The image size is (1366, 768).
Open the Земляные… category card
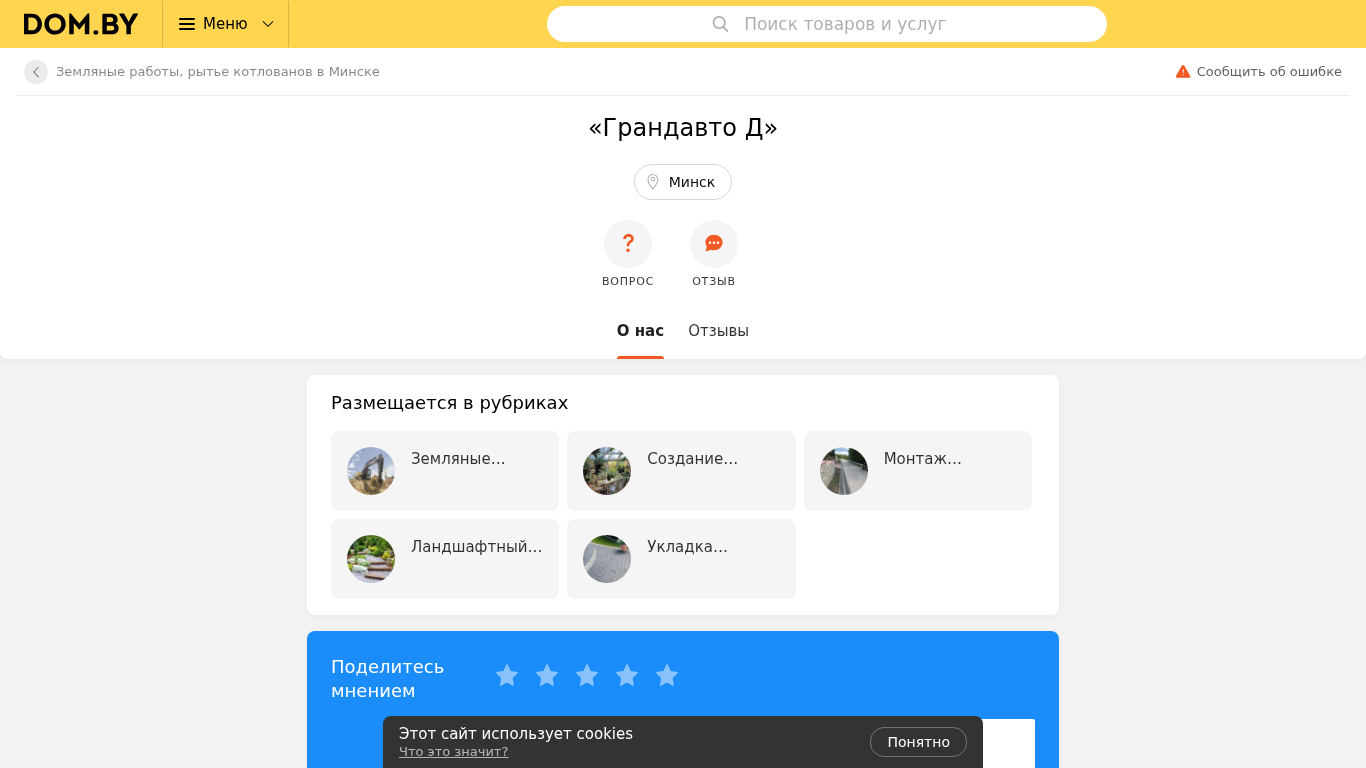[x=445, y=471]
